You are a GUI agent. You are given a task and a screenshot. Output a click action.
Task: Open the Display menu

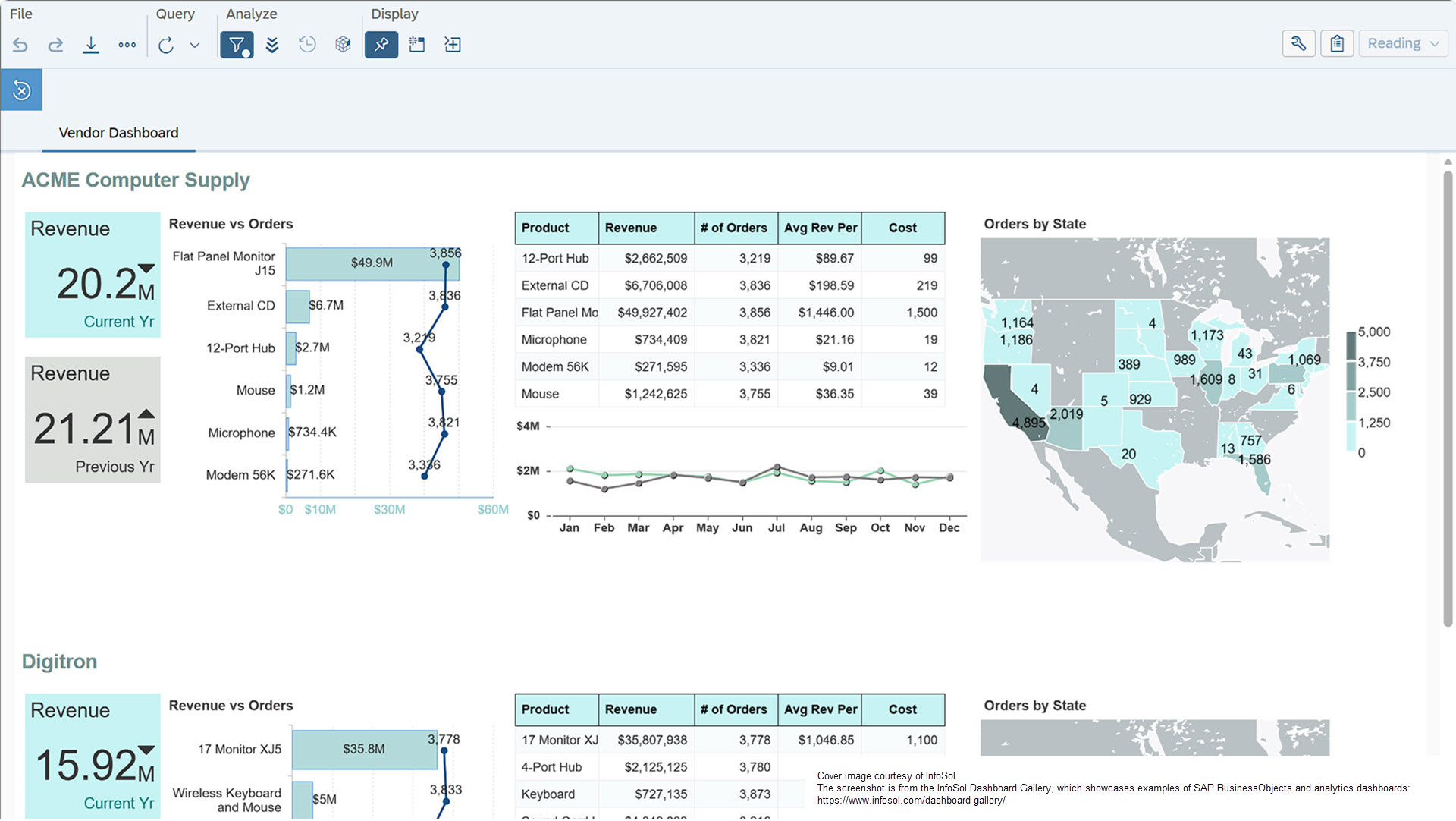click(x=394, y=14)
